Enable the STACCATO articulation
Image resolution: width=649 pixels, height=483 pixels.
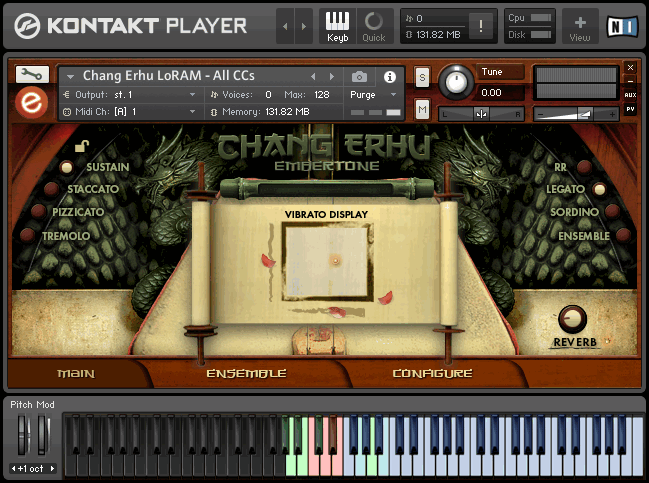click(x=51, y=189)
